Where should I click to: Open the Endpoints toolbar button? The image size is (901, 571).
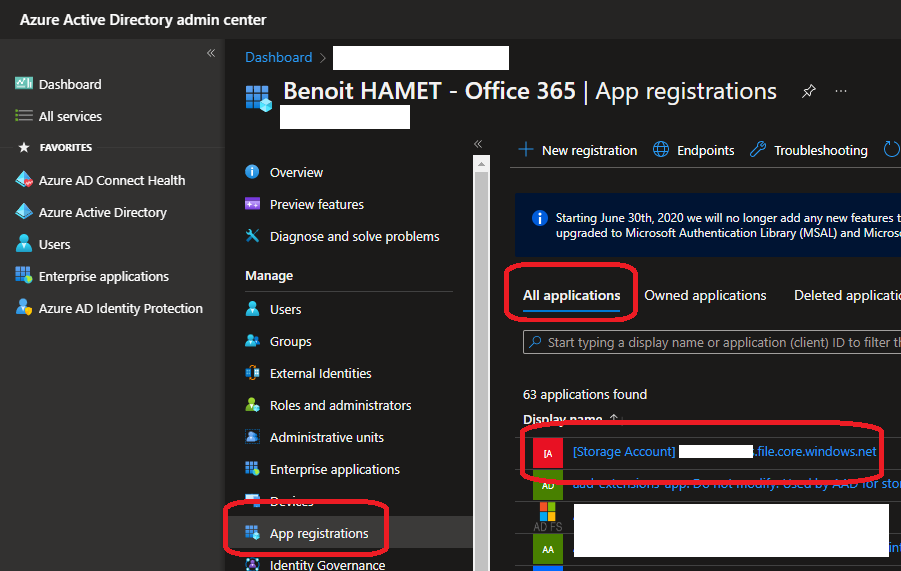coord(694,150)
